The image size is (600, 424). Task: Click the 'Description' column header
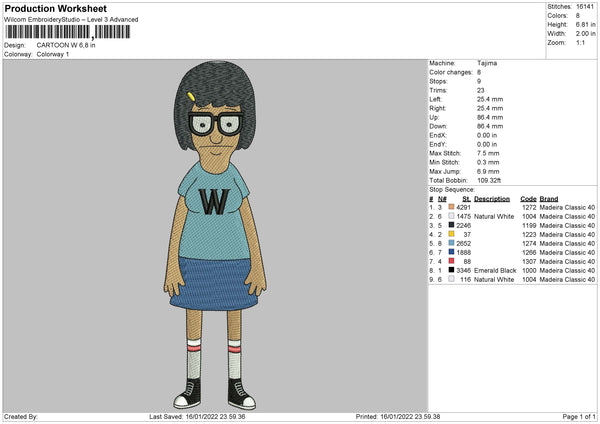click(x=492, y=199)
